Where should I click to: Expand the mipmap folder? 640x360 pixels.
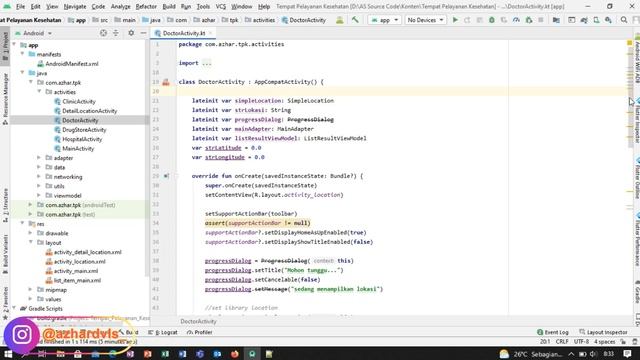pyautogui.click(x=31, y=290)
